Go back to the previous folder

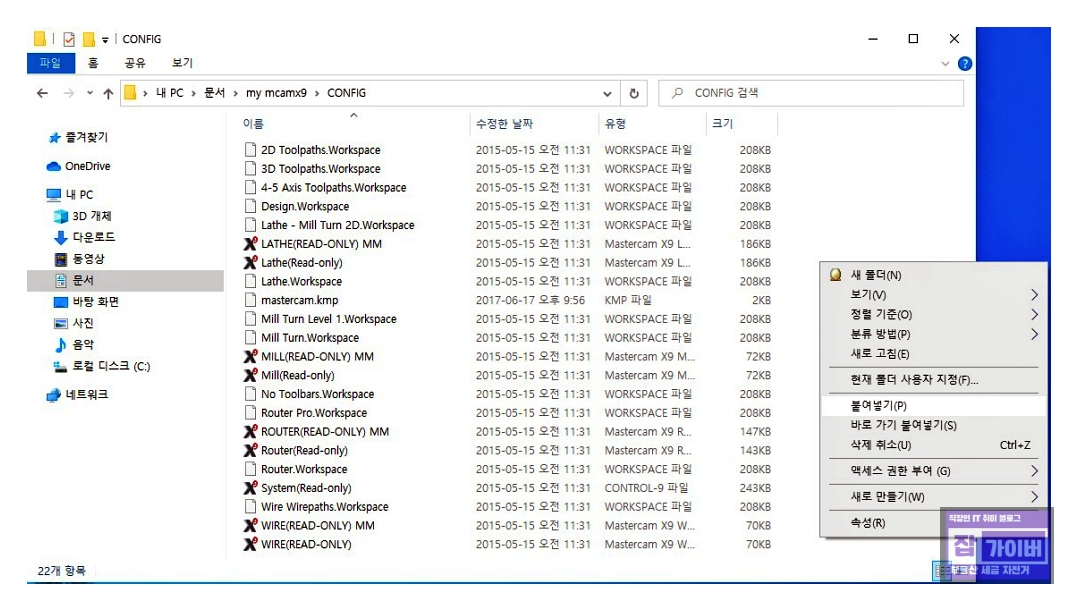pyautogui.click(x=43, y=93)
